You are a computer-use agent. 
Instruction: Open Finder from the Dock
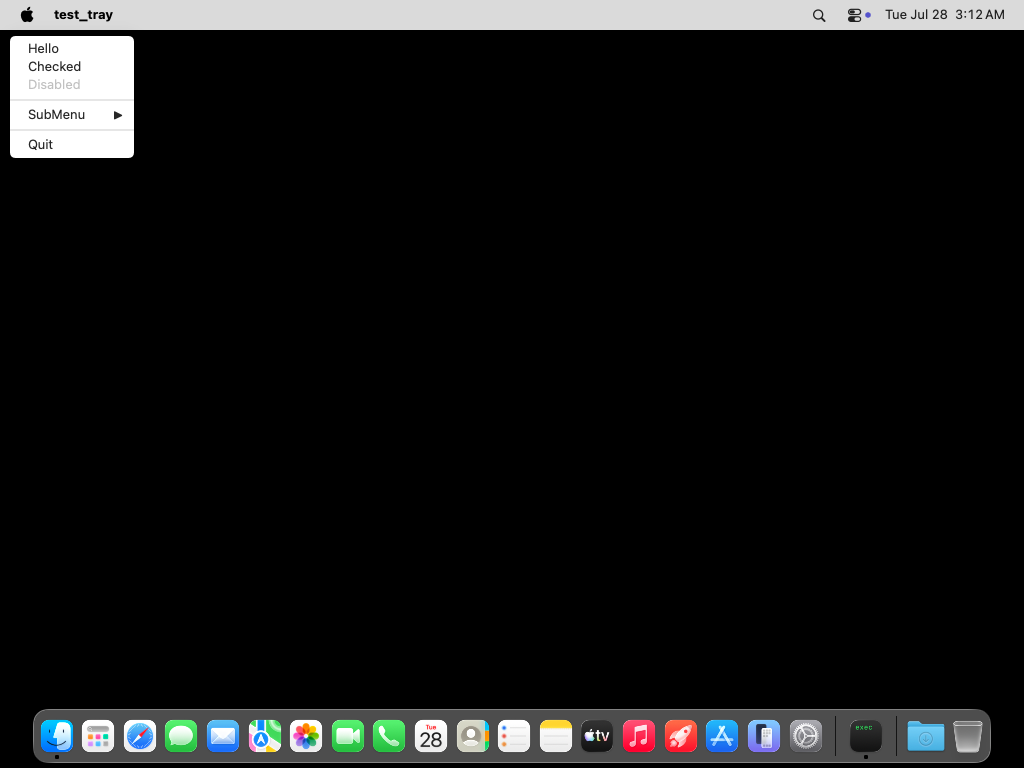(x=57, y=736)
